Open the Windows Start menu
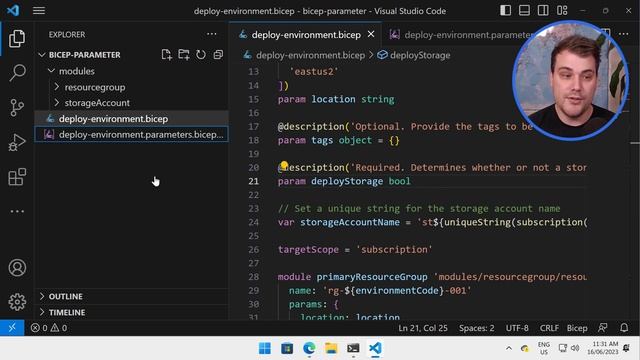Viewport: 640px width, 360px height. [264, 348]
